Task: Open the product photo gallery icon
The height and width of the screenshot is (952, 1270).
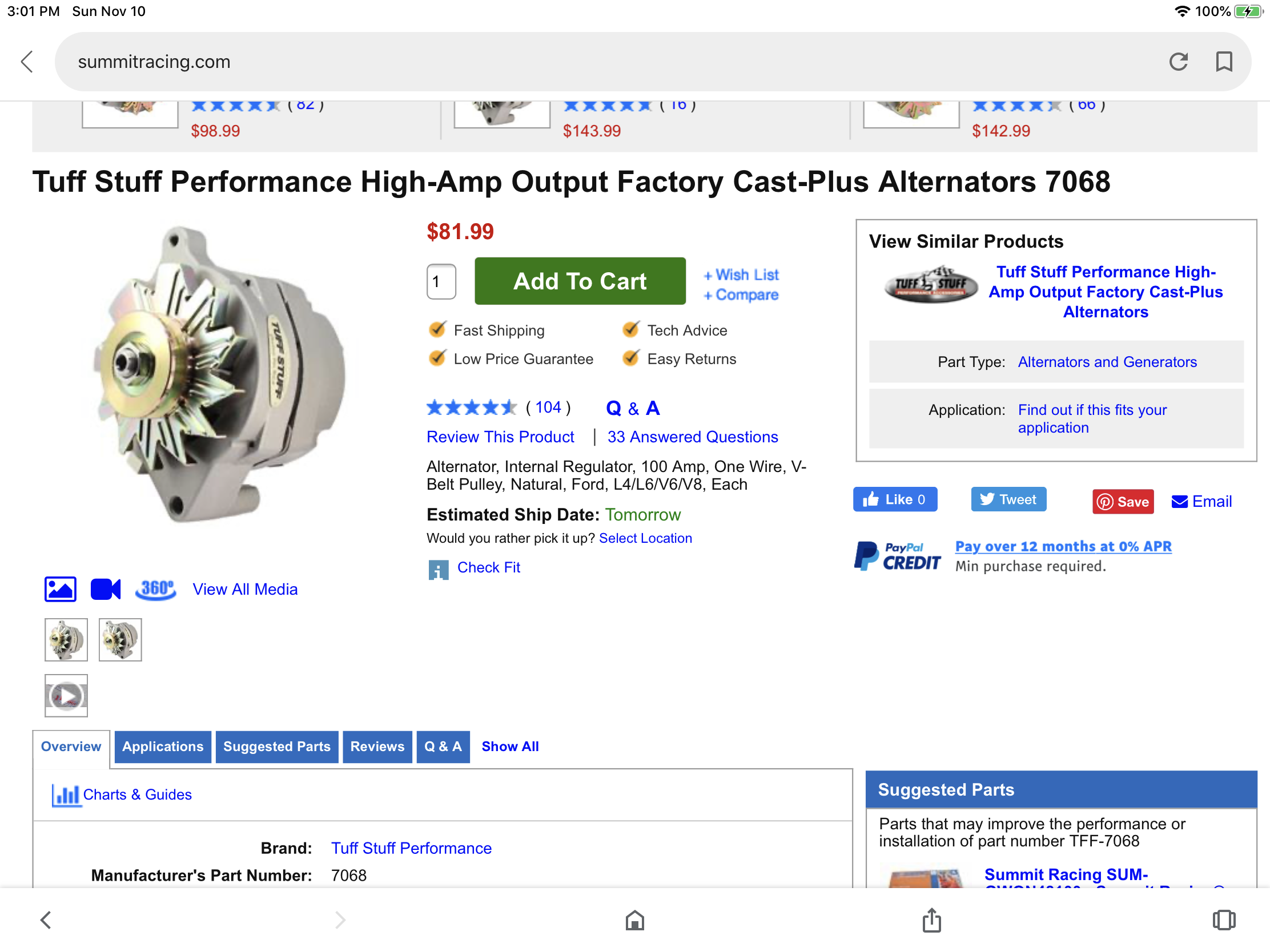Action: pyautogui.click(x=61, y=589)
